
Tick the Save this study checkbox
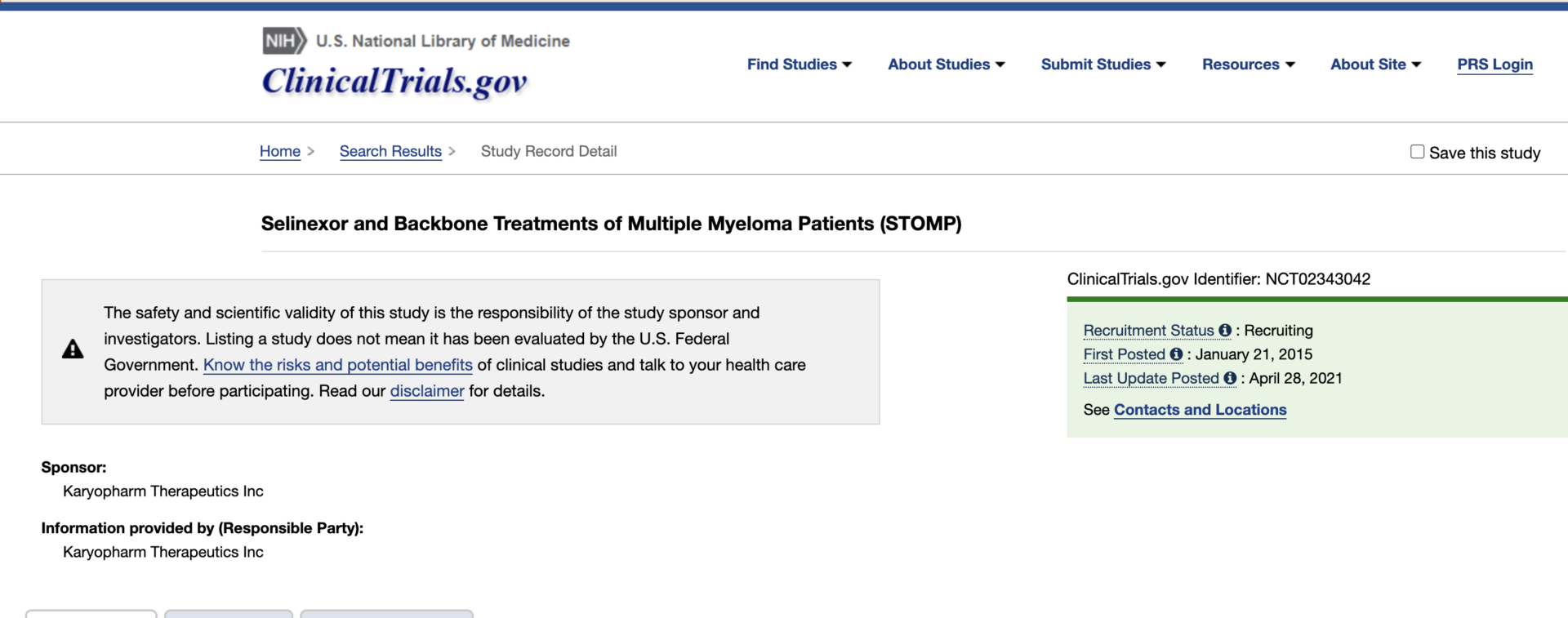click(x=1417, y=152)
